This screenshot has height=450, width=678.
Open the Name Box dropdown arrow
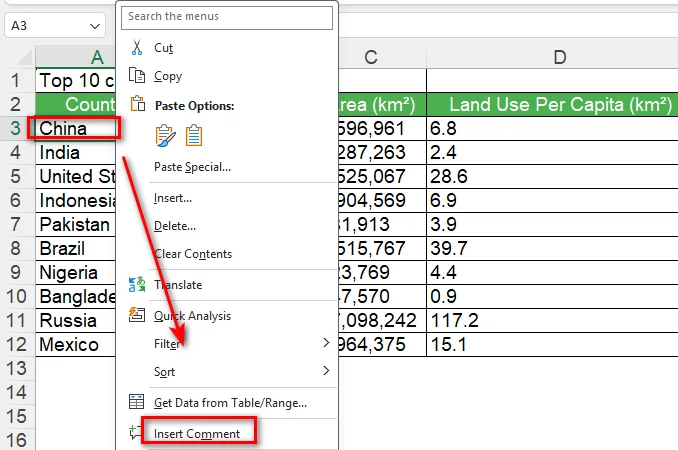pos(95,26)
